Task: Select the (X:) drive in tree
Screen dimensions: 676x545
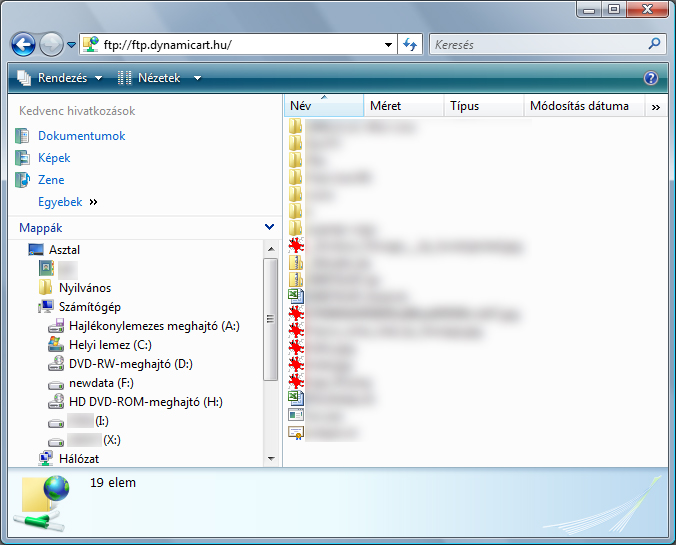Action: (94, 440)
